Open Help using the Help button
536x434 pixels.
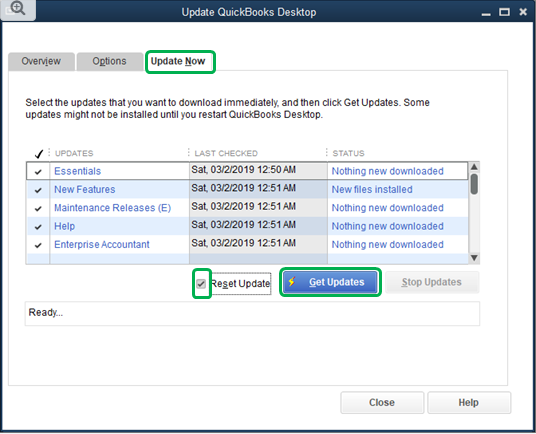point(469,403)
